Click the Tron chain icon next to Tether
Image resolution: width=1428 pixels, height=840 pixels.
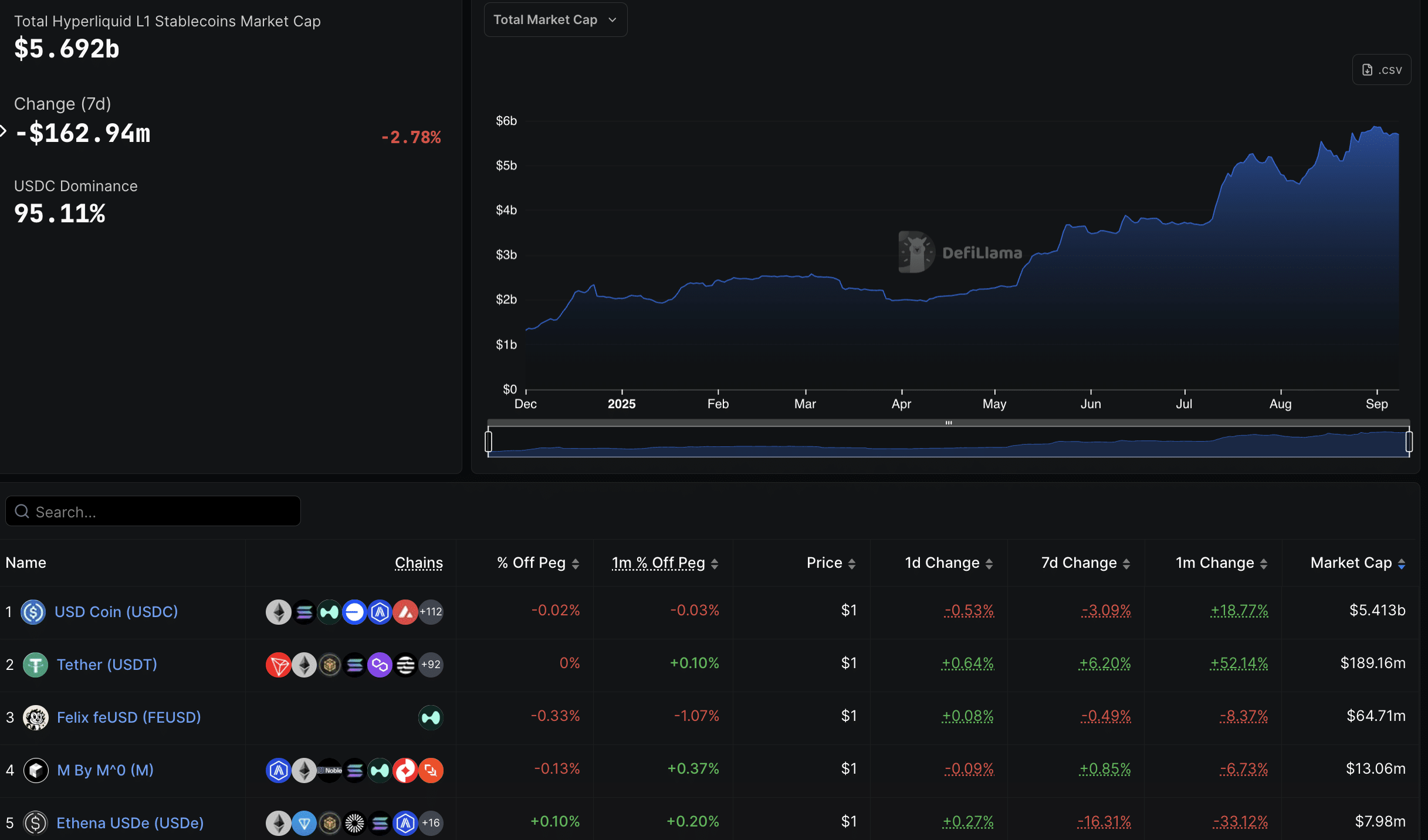280,665
